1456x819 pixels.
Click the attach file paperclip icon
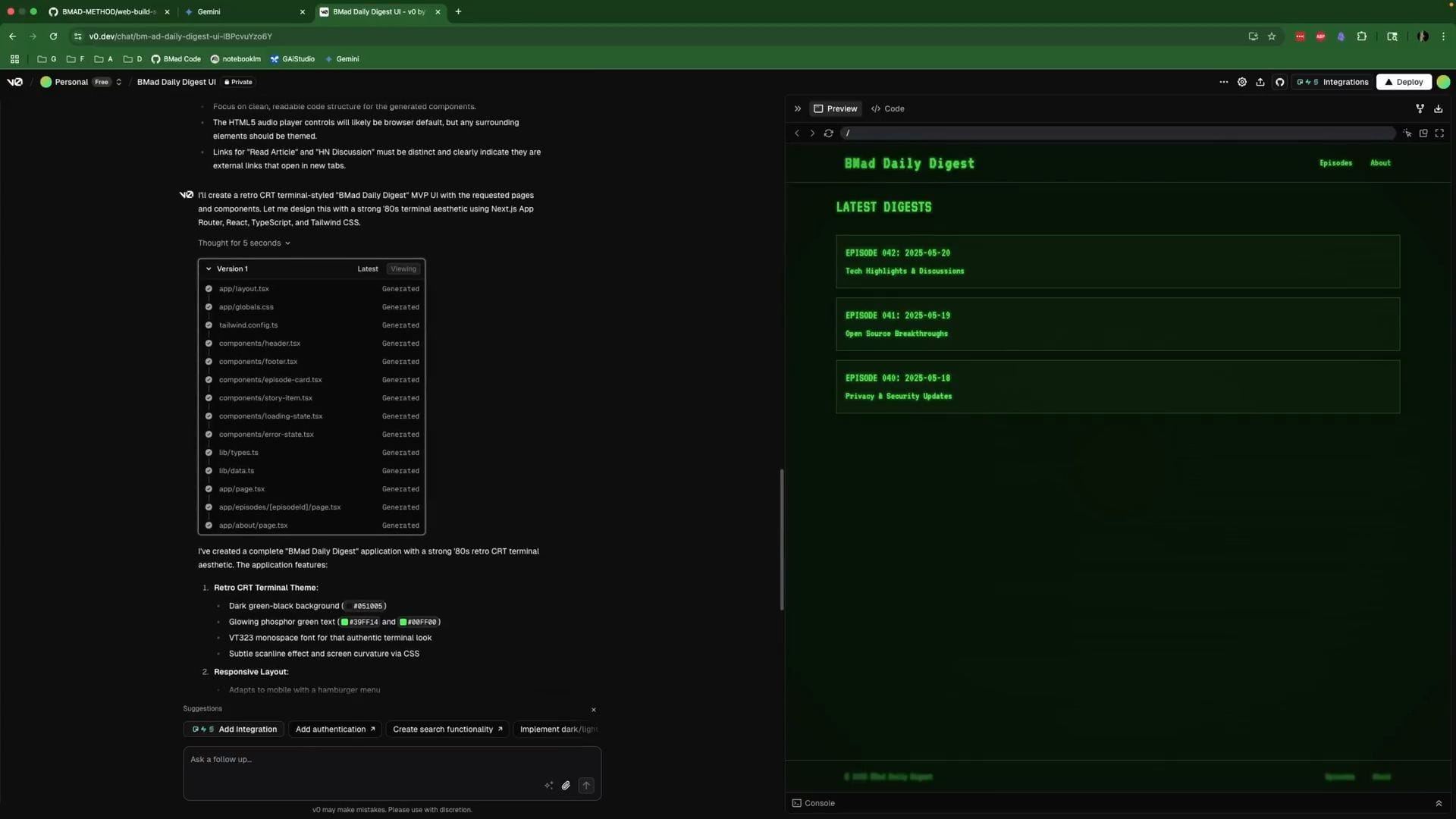pyautogui.click(x=566, y=786)
